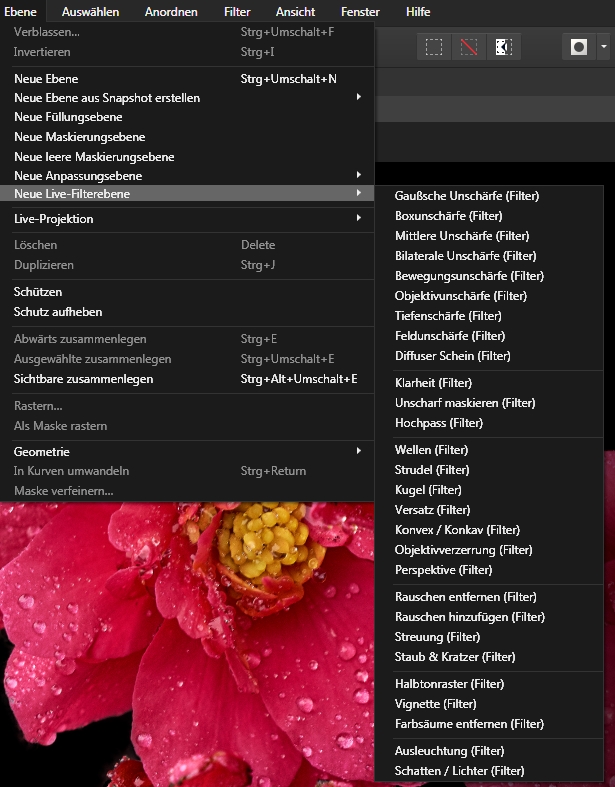Select Feldunschärfe (Filter)
This screenshot has height=787, width=615.
click(489, 336)
